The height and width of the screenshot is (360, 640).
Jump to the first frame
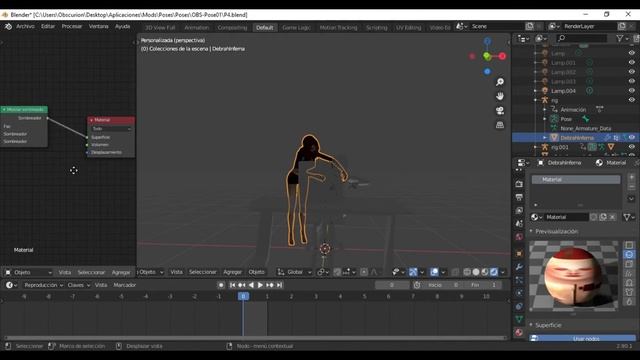(232, 285)
